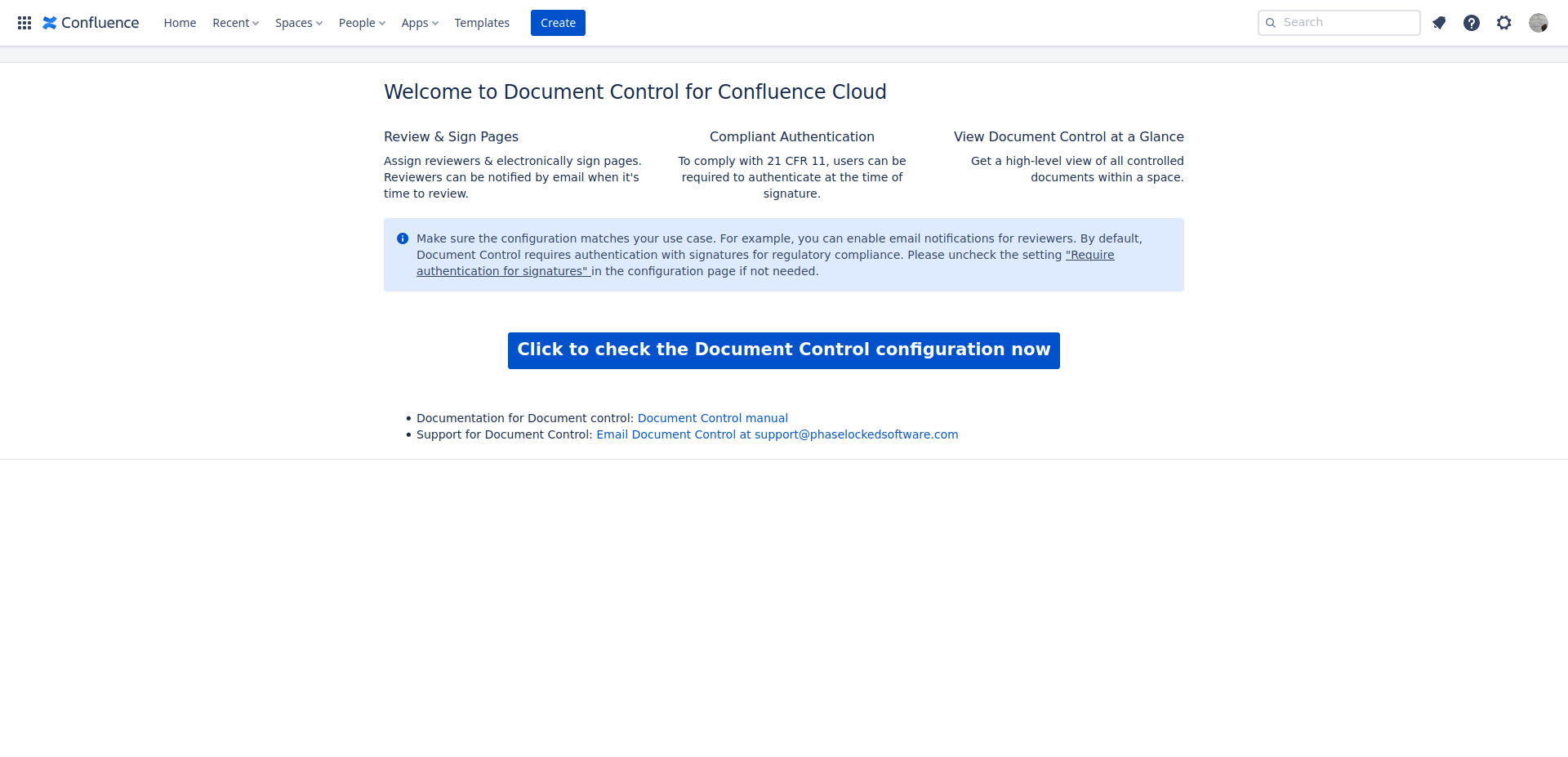This screenshot has width=1568, height=757.
Task: Click the Document Control configuration button
Action: point(783,350)
